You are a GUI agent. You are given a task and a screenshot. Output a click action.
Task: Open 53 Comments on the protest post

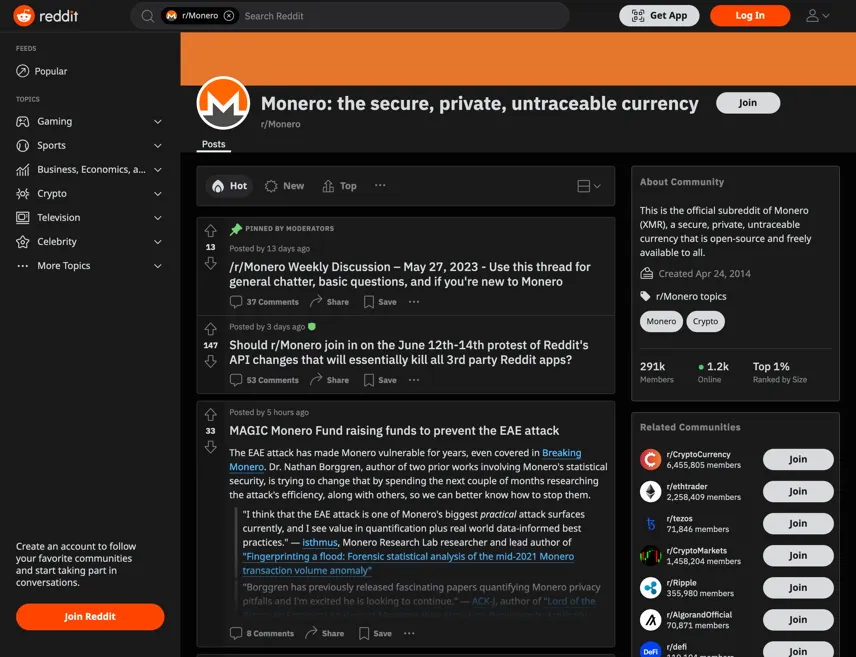(264, 380)
